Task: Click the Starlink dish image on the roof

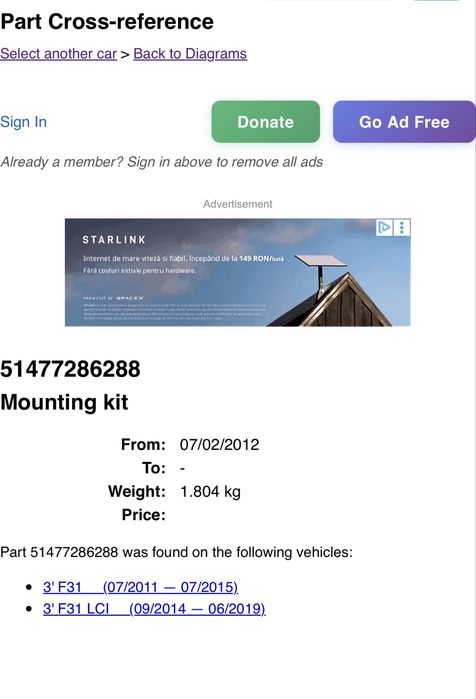Action: coord(321,272)
